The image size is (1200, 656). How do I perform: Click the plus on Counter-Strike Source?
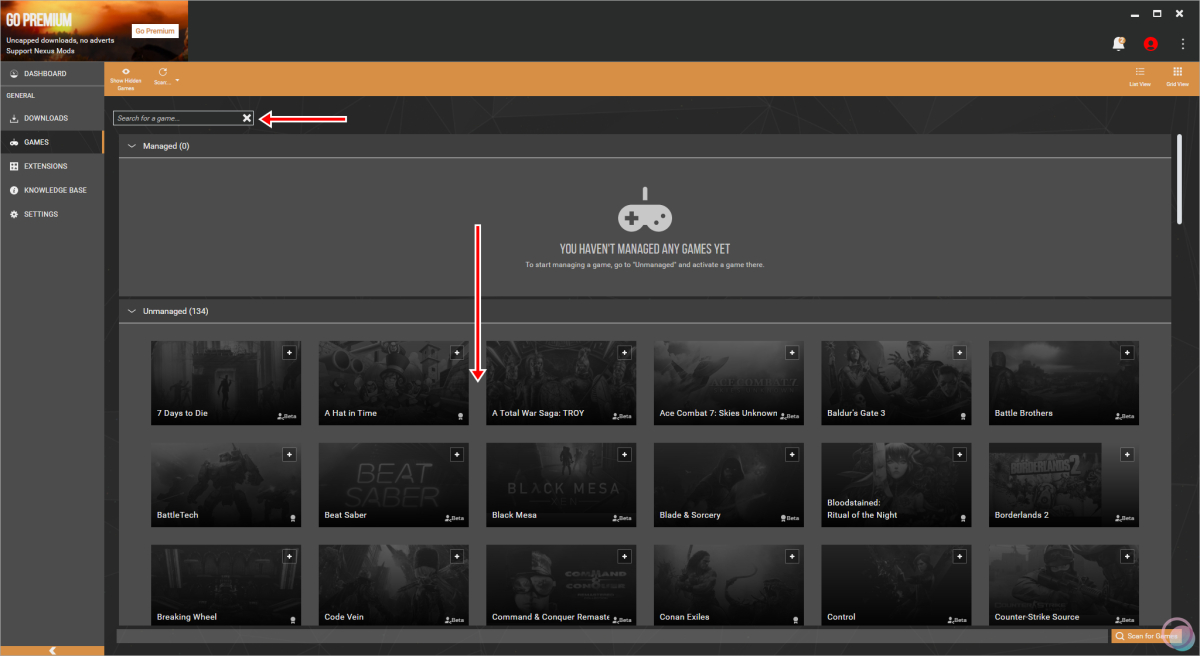pyautogui.click(x=1127, y=556)
